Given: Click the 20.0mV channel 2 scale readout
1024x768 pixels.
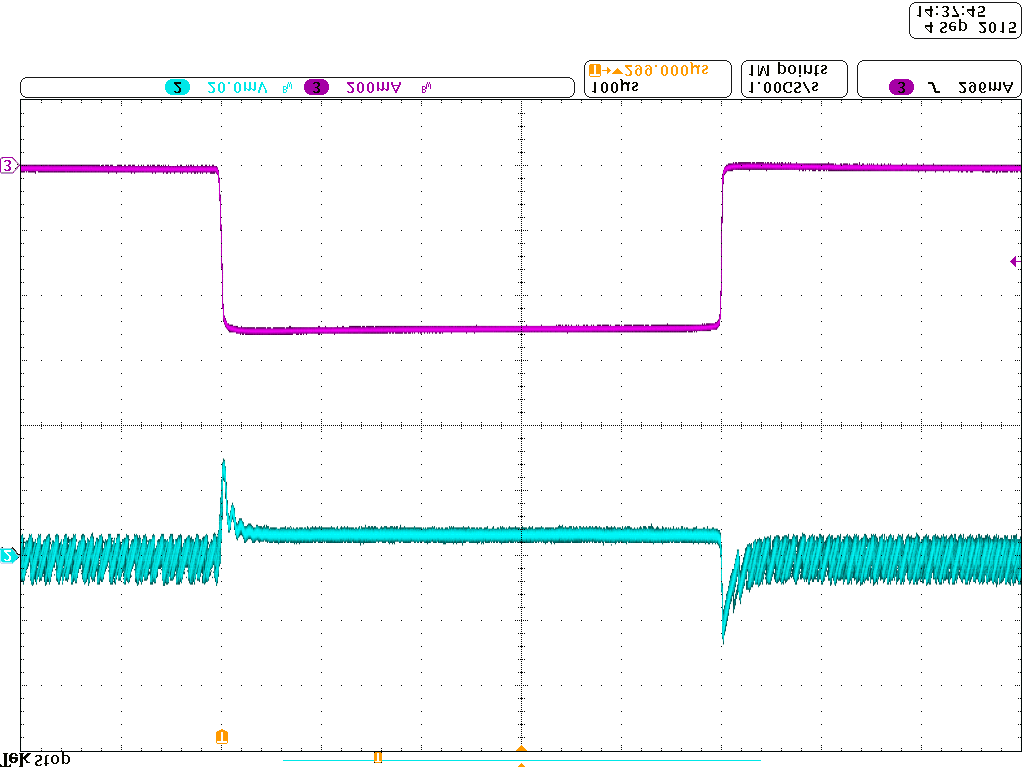Looking at the screenshot, I should (x=238, y=88).
